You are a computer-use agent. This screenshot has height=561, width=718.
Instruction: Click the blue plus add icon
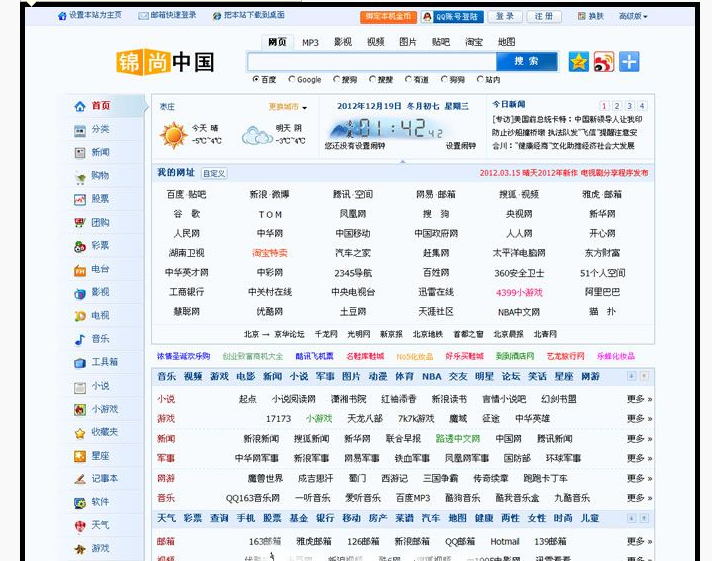pos(629,62)
